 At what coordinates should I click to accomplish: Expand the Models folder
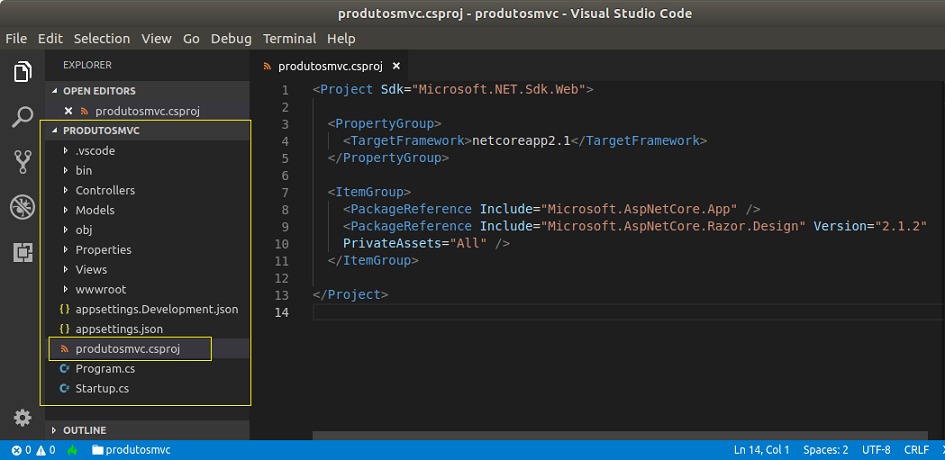coord(66,210)
